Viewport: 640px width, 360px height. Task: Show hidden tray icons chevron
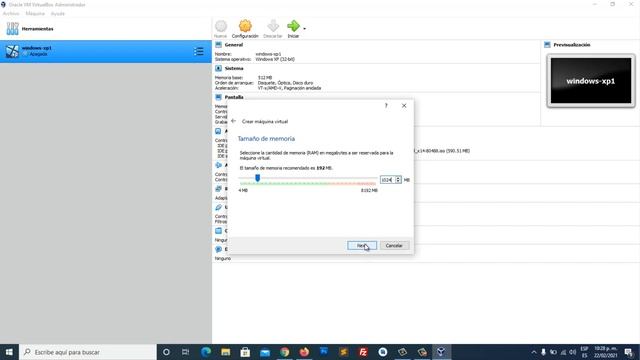click(x=533, y=352)
